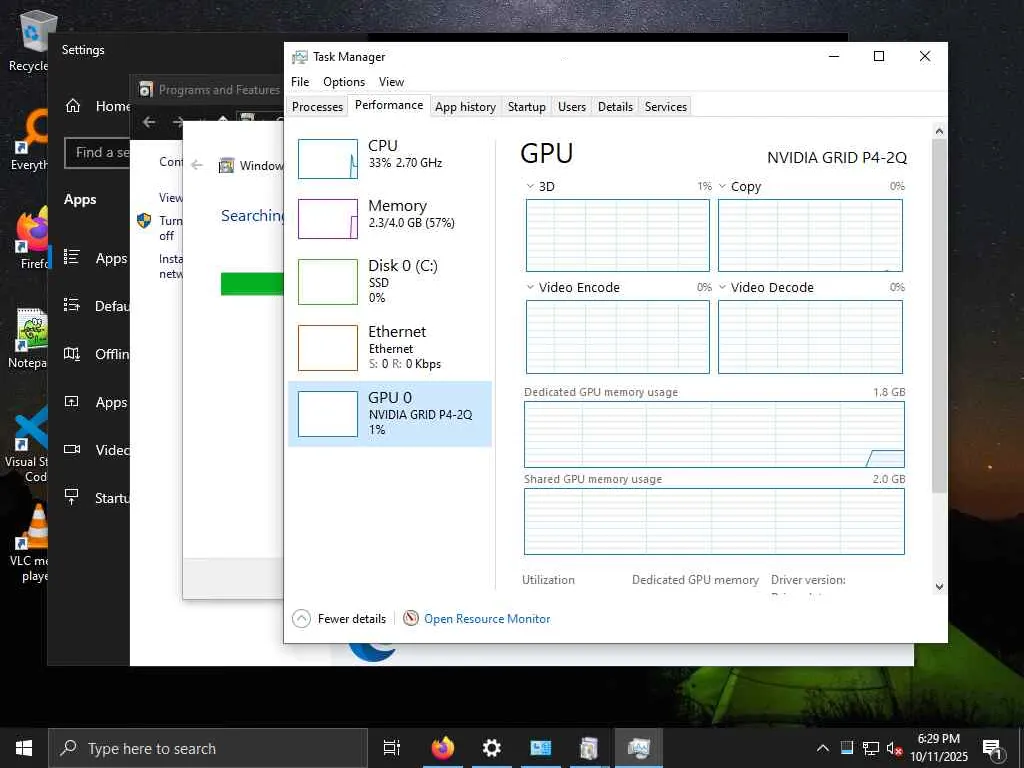Open the notification center icon

[x=993, y=750]
